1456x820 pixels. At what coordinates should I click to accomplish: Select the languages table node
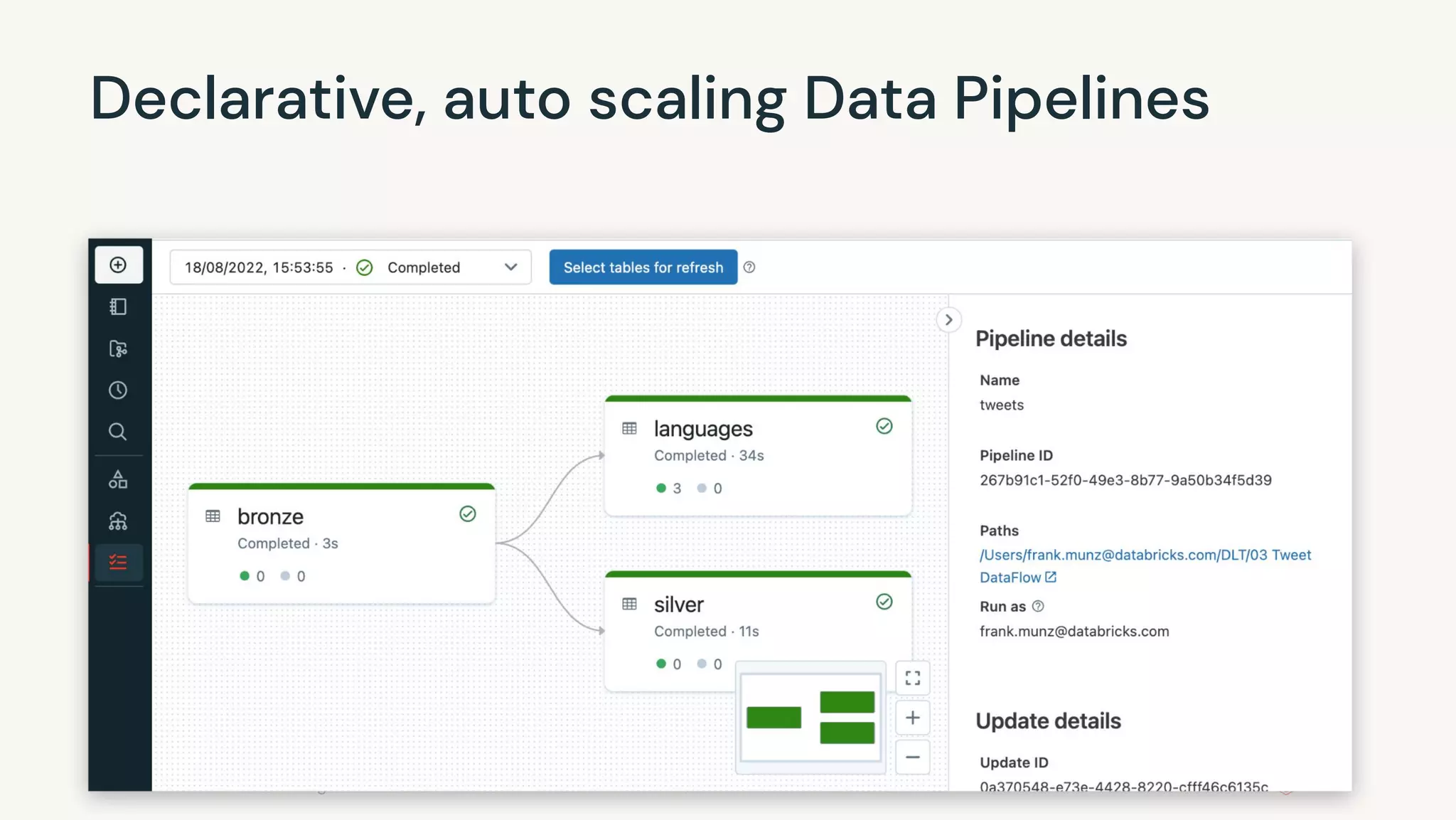pos(758,456)
